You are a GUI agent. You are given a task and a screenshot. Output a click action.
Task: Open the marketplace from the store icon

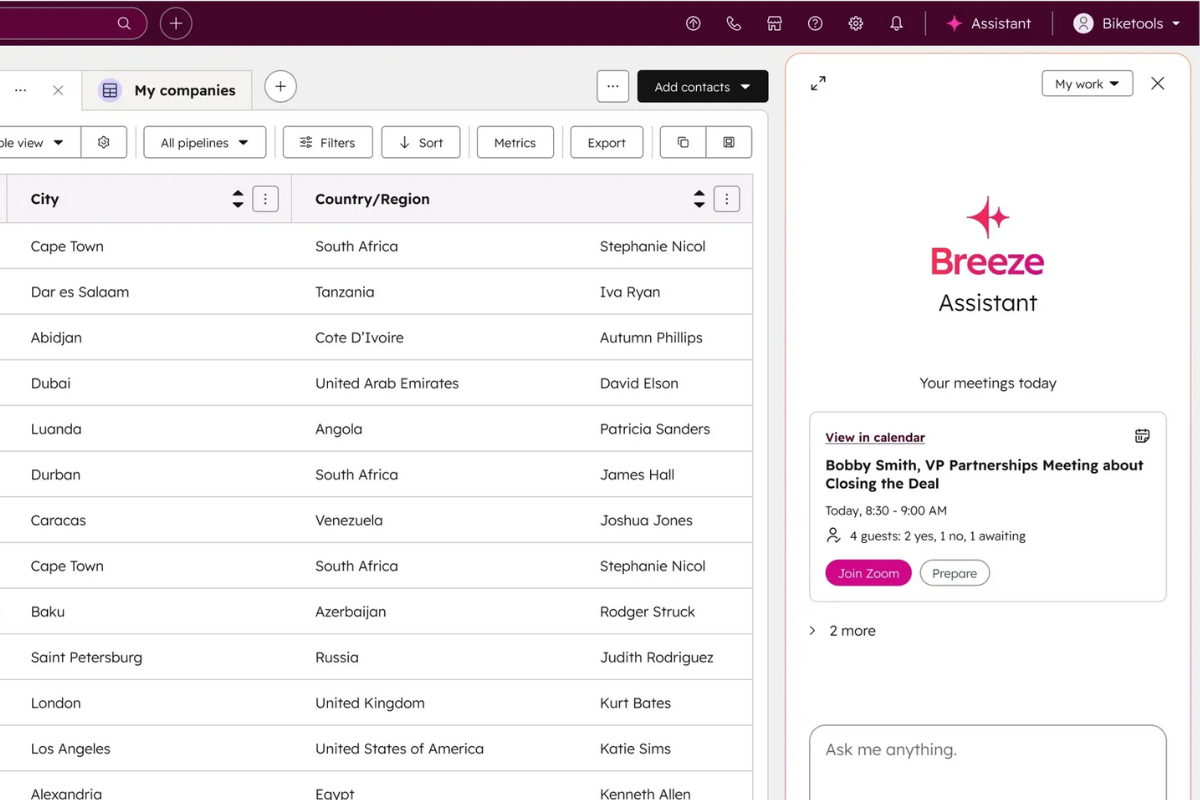click(x=774, y=23)
